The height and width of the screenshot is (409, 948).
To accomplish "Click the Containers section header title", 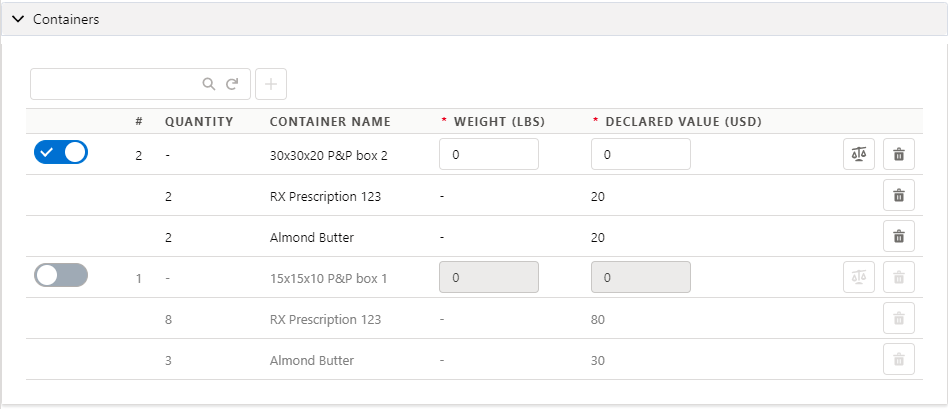I will click(66, 19).
